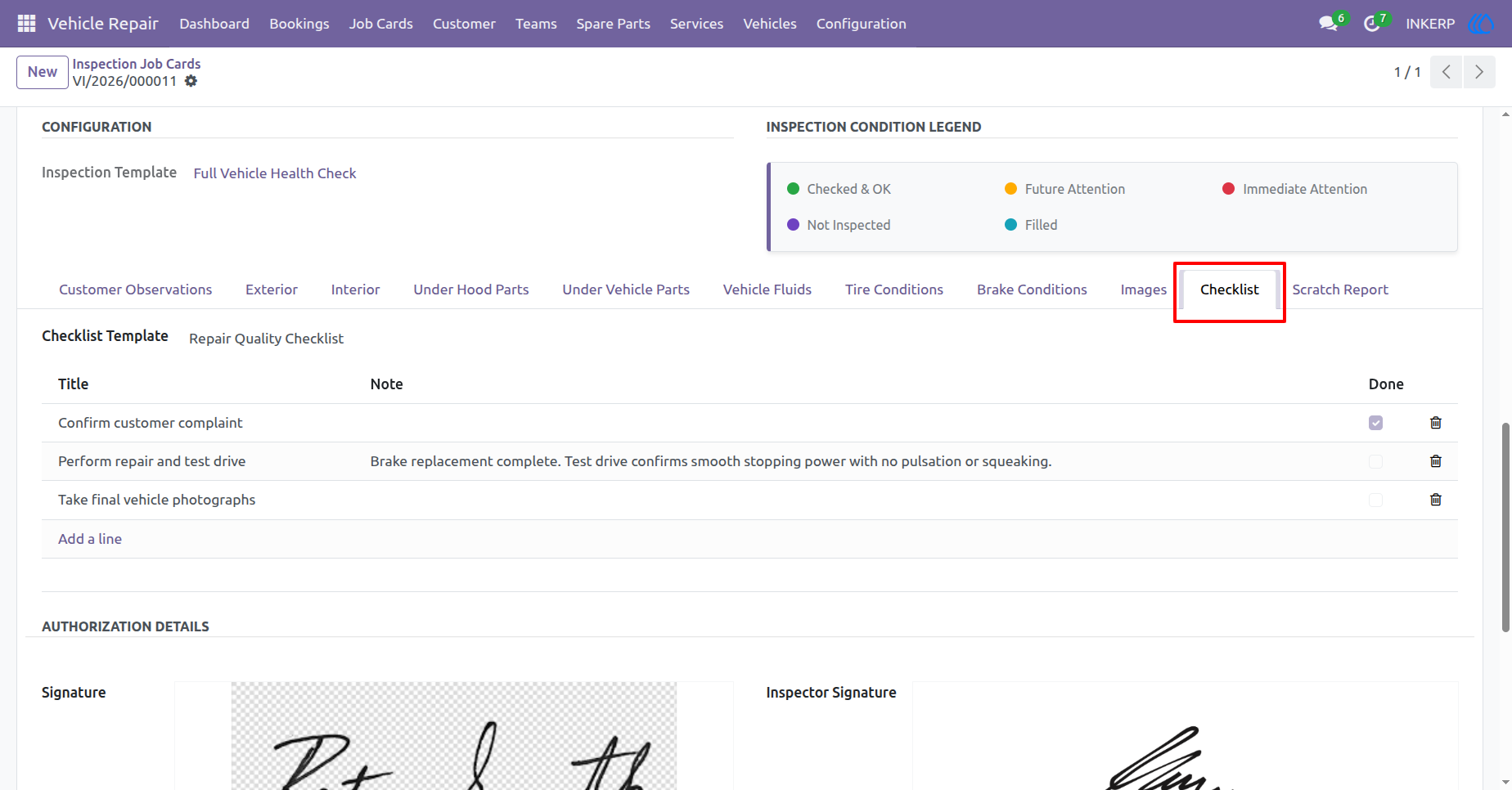Viewport: 1512px width, 790px height.
Task: Select the Checklist tab
Action: pyautogui.click(x=1230, y=290)
